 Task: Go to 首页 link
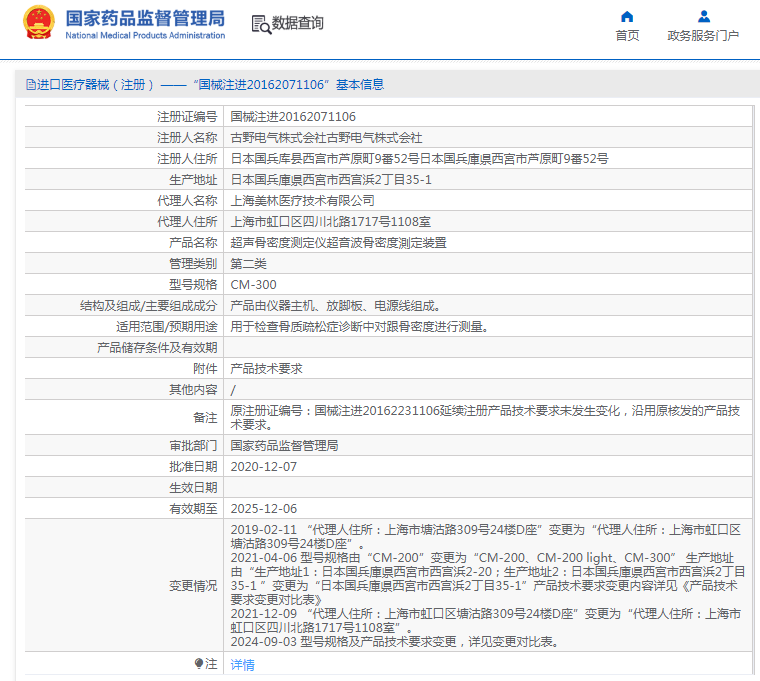(x=627, y=35)
